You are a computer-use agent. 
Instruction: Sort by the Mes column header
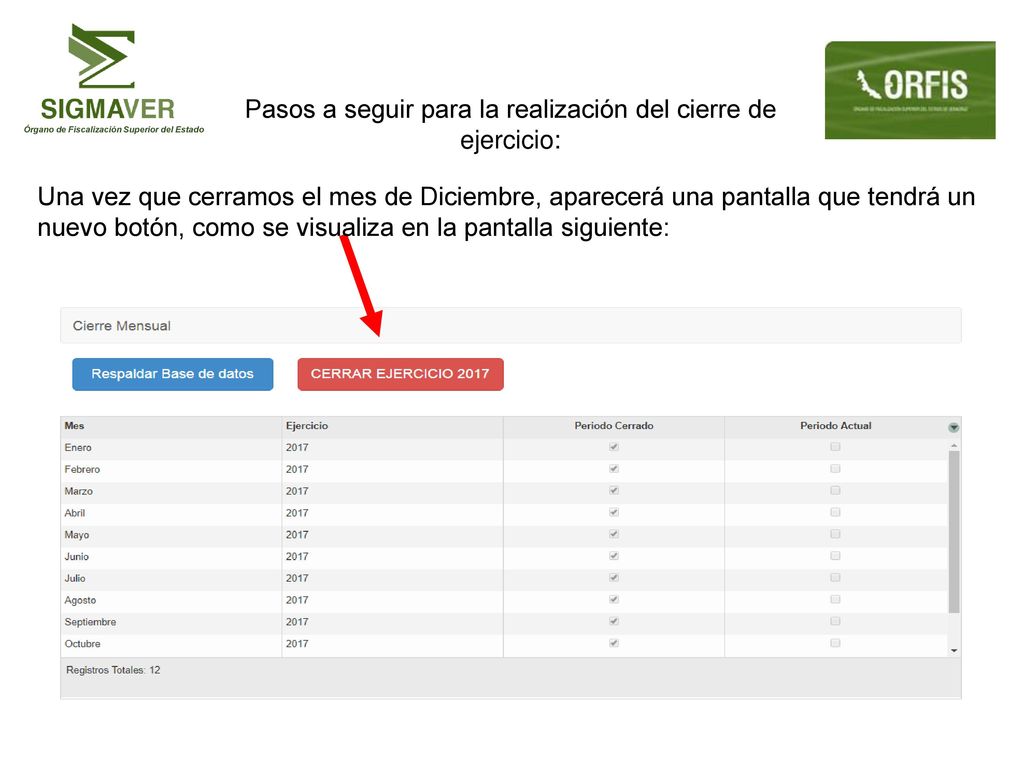point(171,426)
